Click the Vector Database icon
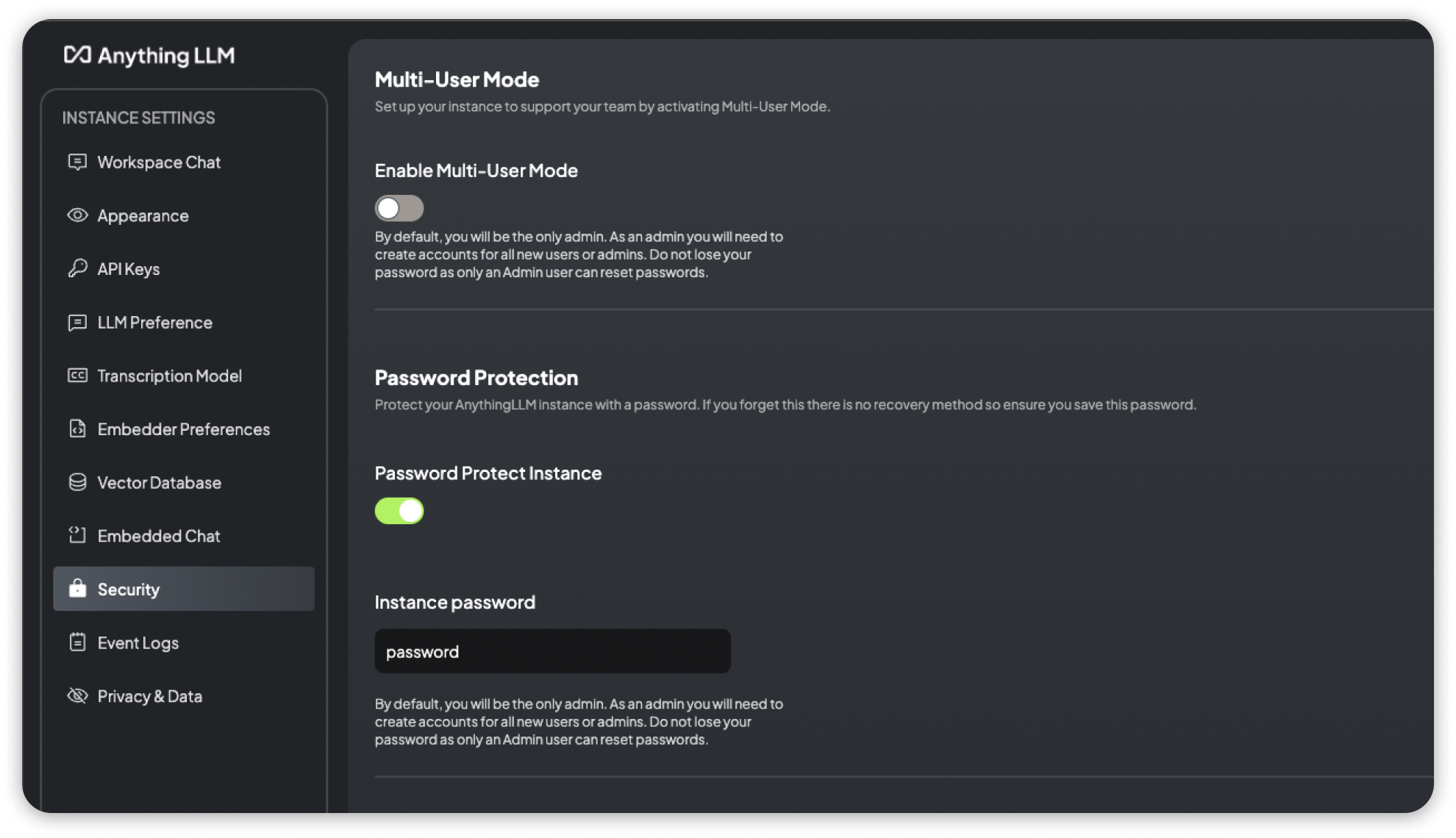The image size is (1456, 838). (78, 482)
